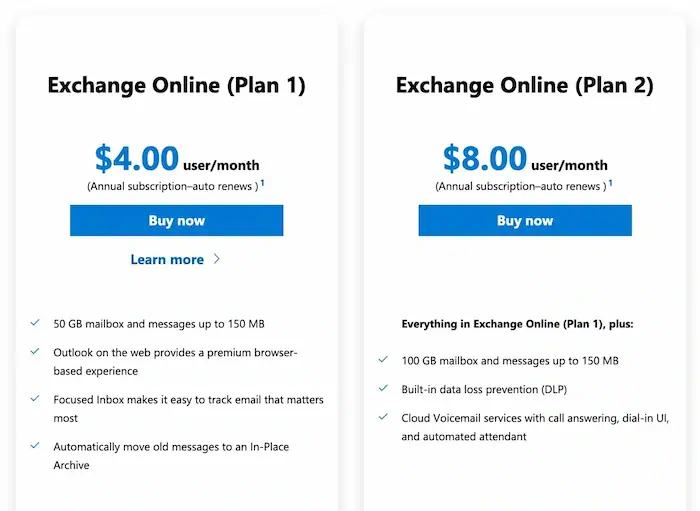This screenshot has height=511, width=700.
Task: Click the checkmark beside In-Place Archive feature
Action: coord(35,446)
